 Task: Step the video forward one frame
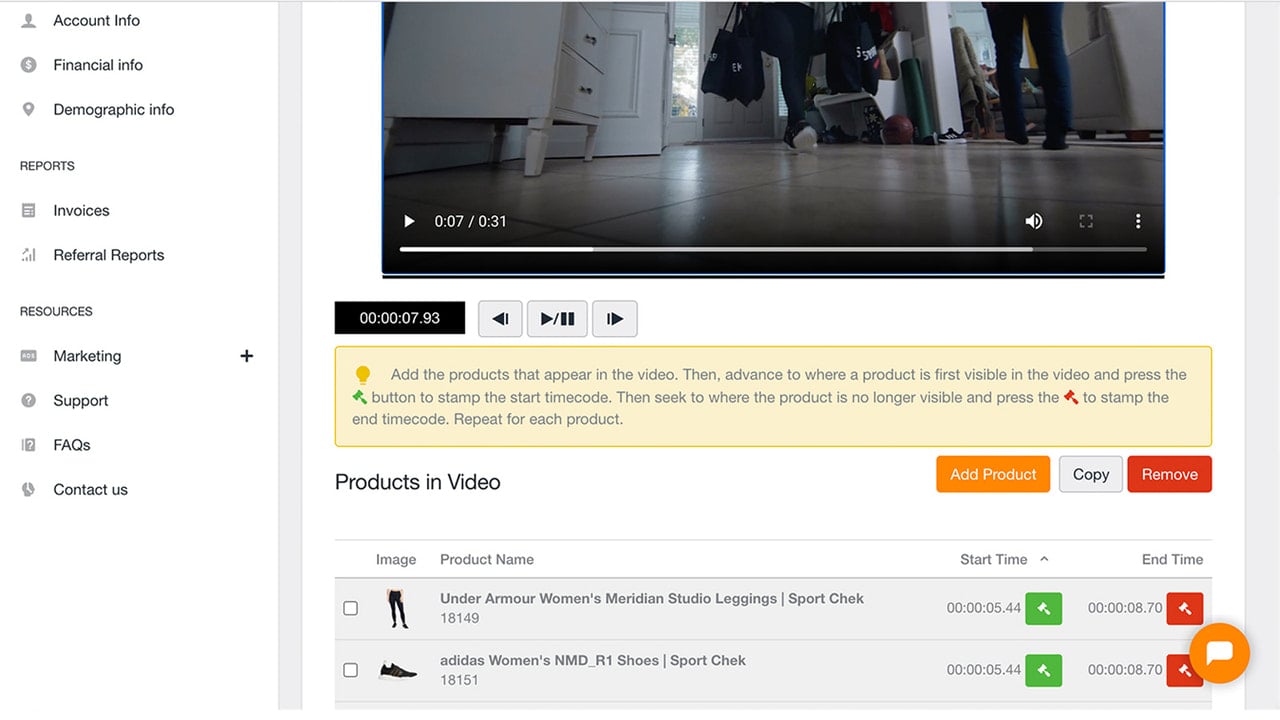click(615, 319)
